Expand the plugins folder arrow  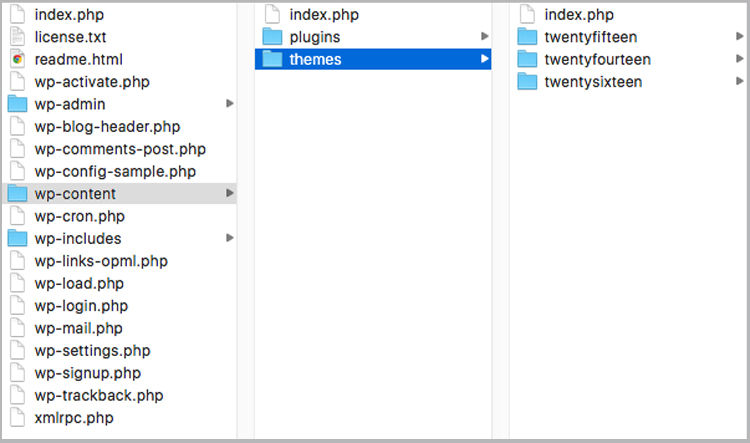coord(485,36)
